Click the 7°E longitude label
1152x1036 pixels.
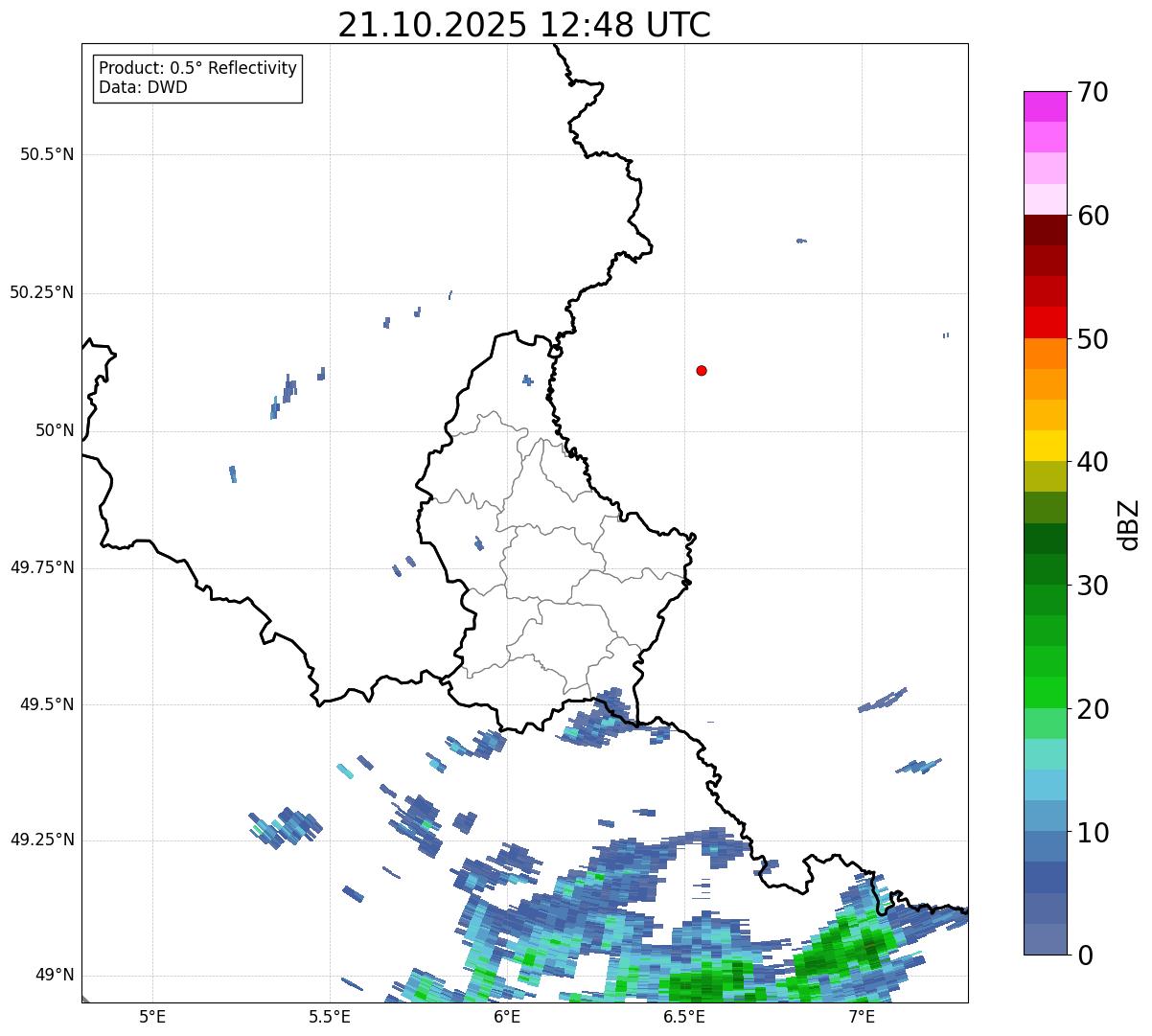(x=862, y=1017)
